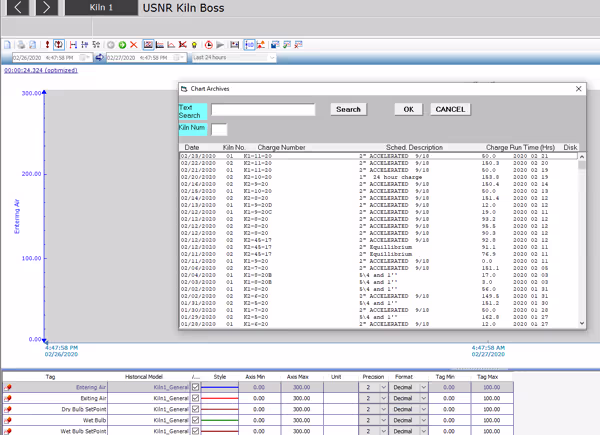This screenshot has width=600, height=435.
Task: Click the red vertical marker icon
Action: tap(47, 45)
